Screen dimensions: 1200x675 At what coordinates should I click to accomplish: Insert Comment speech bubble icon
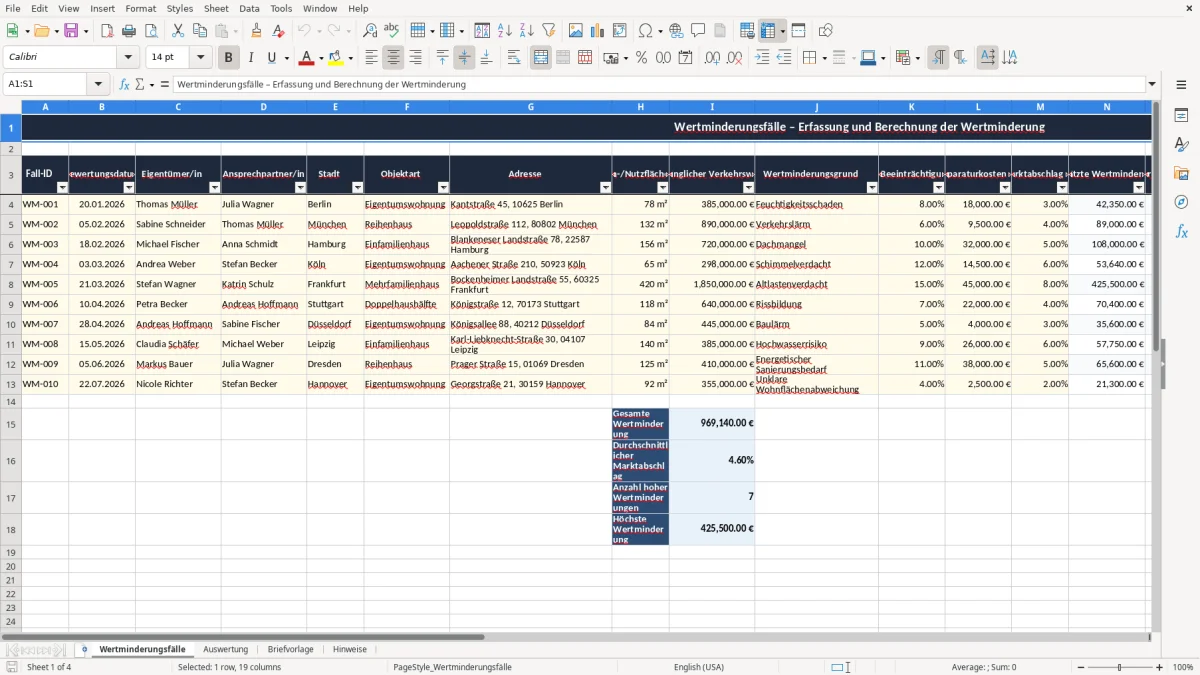pos(698,31)
